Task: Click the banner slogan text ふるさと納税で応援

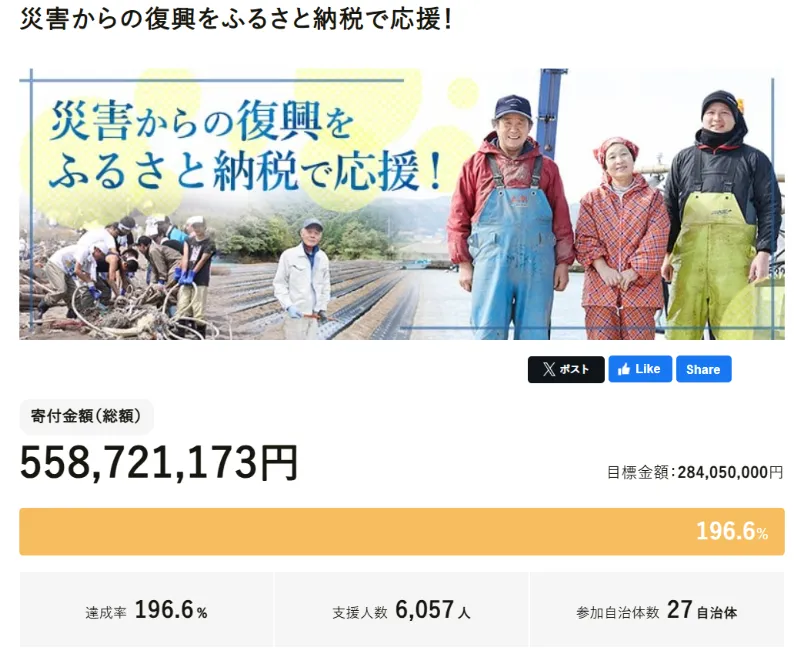Action: click(245, 172)
